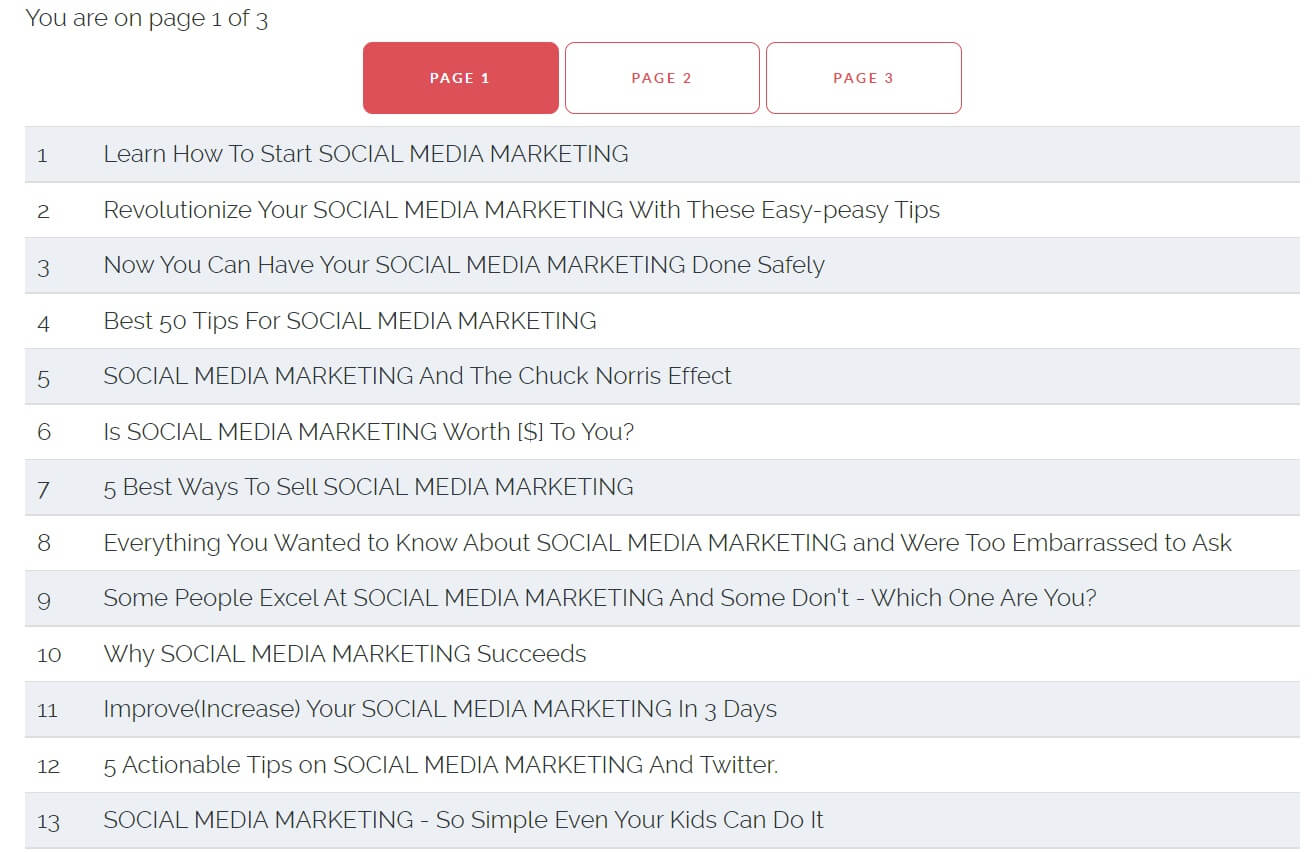Open "So Simple Even Your Kids Can Do It"
Viewport: 1315px width, 852px height.
tap(463, 820)
